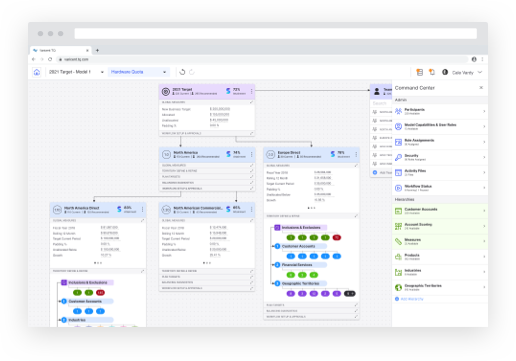Image resolution: width=516 pixels, height=361 pixels.
Task: Expand the Customer Accounts hierarchy row
Action: [439, 211]
